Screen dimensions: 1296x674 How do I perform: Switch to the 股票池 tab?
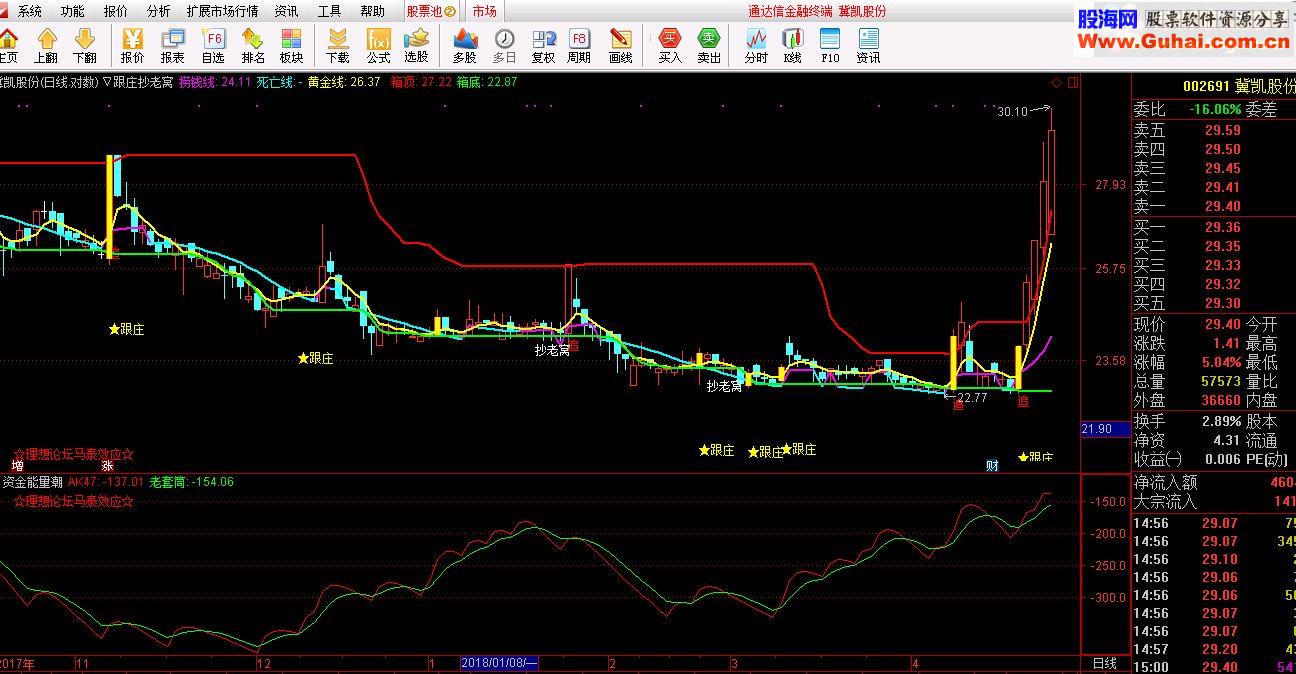tap(431, 11)
